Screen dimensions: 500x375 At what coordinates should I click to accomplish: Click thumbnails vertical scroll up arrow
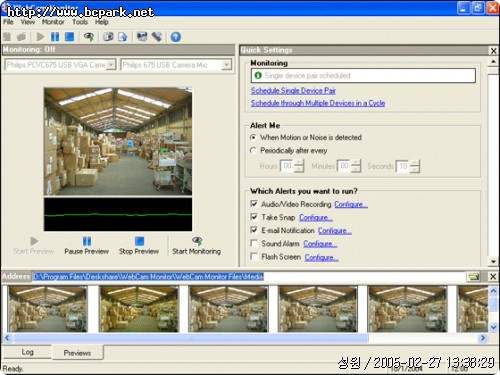[x=493, y=291]
